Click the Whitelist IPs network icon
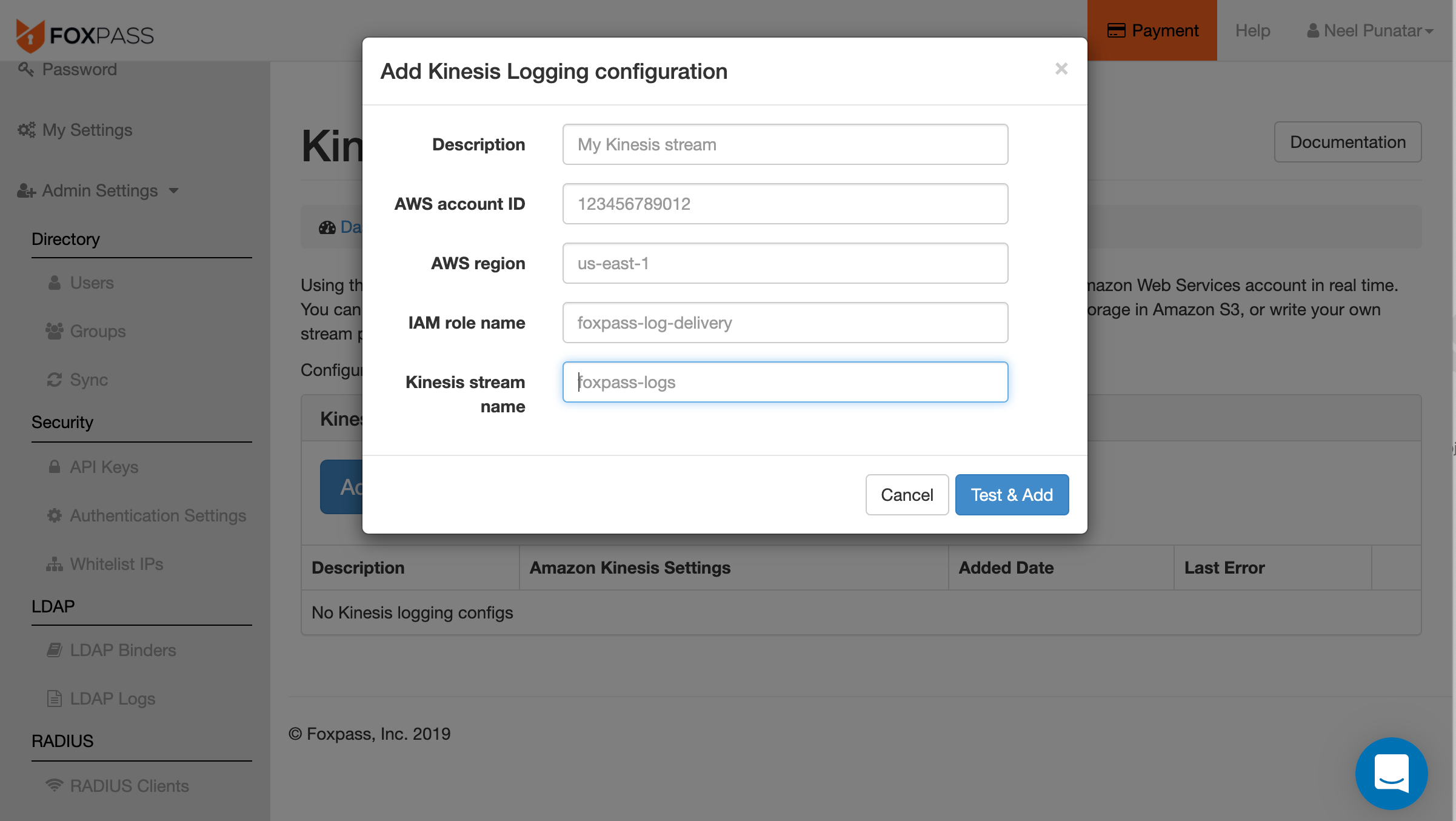 [x=55, y=564]
